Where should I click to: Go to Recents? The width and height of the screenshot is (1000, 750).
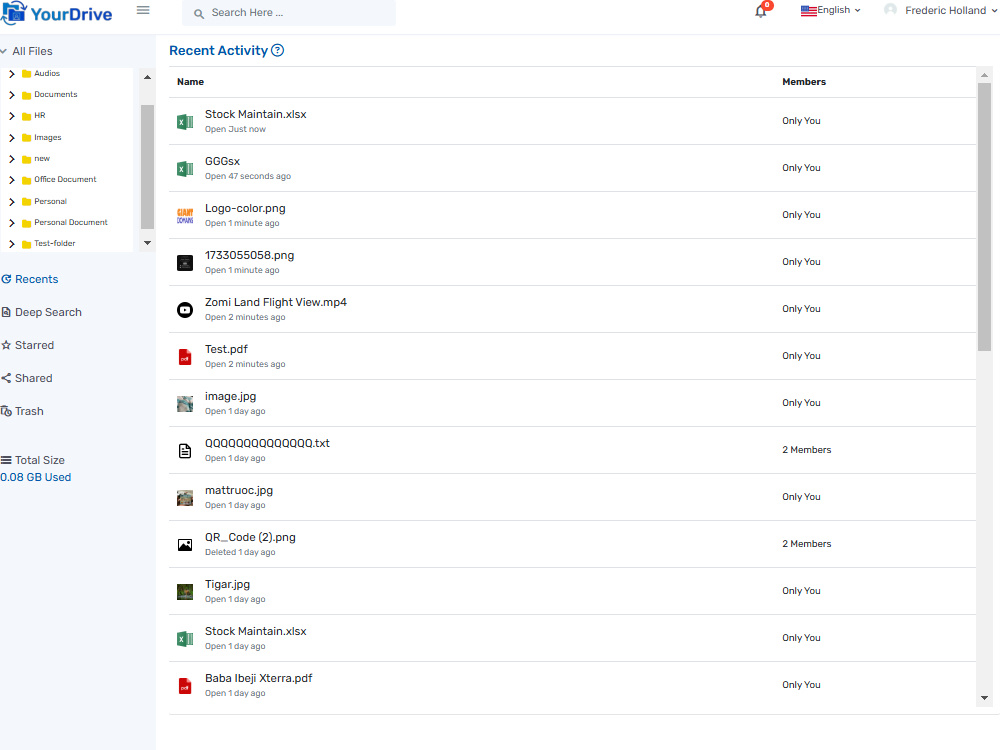(29, 279)
